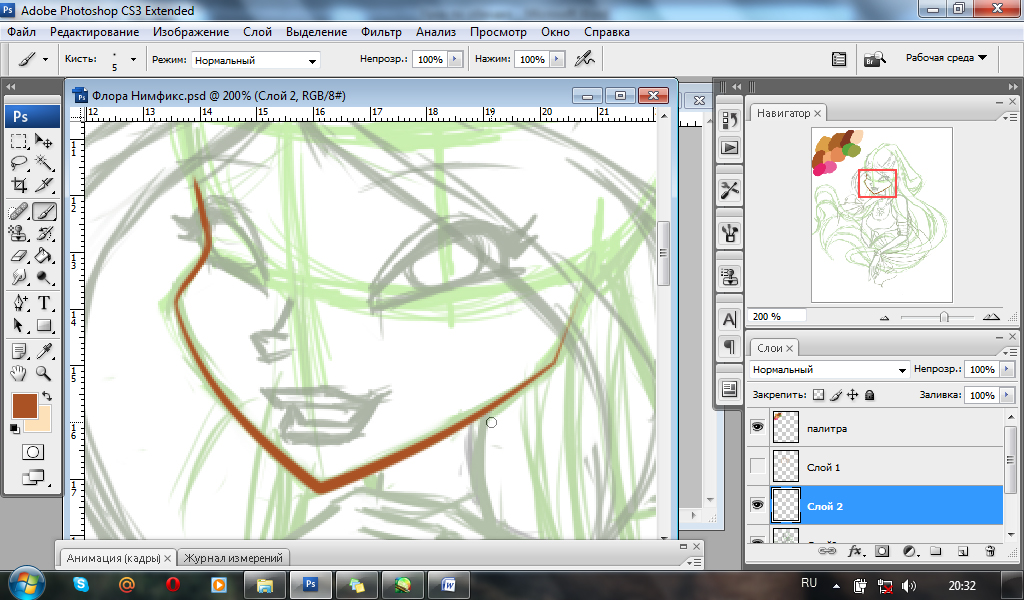Expand the layer blending mode Нормальный dropdown
Screen dimensions: 1024x600
829,369
